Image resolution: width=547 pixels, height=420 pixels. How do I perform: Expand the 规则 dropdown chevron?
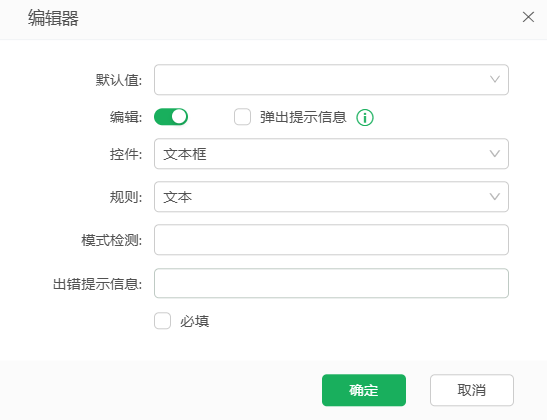495,196
